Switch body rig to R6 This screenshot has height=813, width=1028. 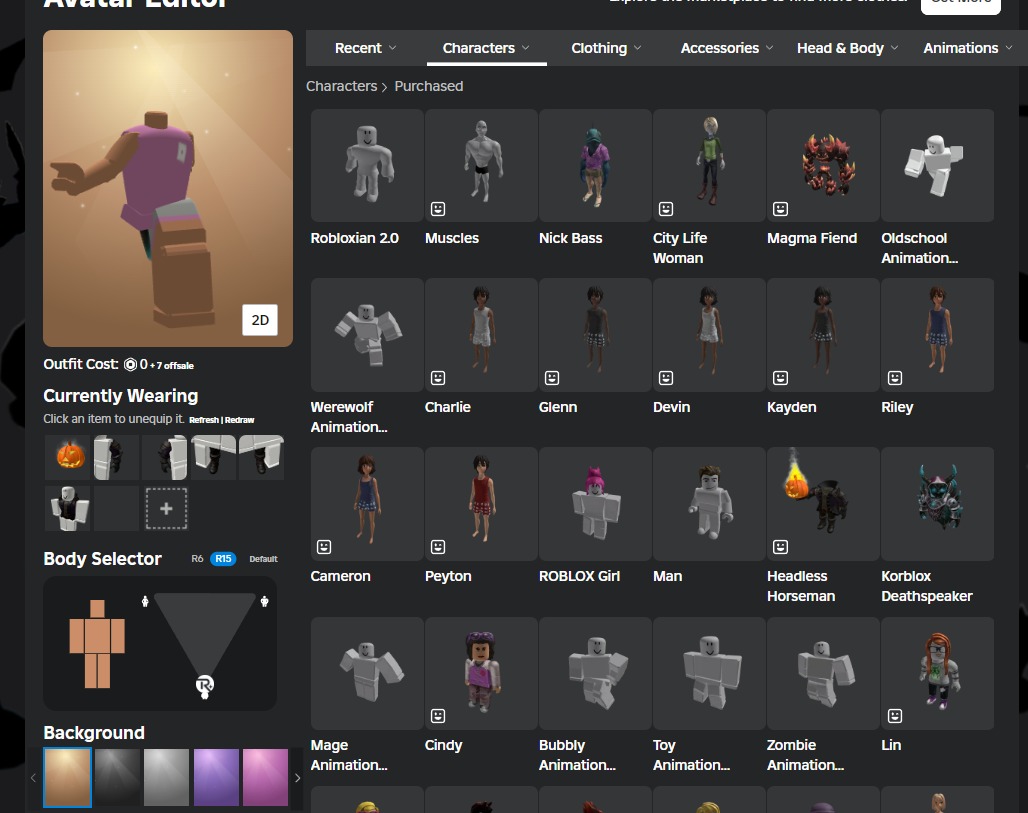[x=197, y=559]
